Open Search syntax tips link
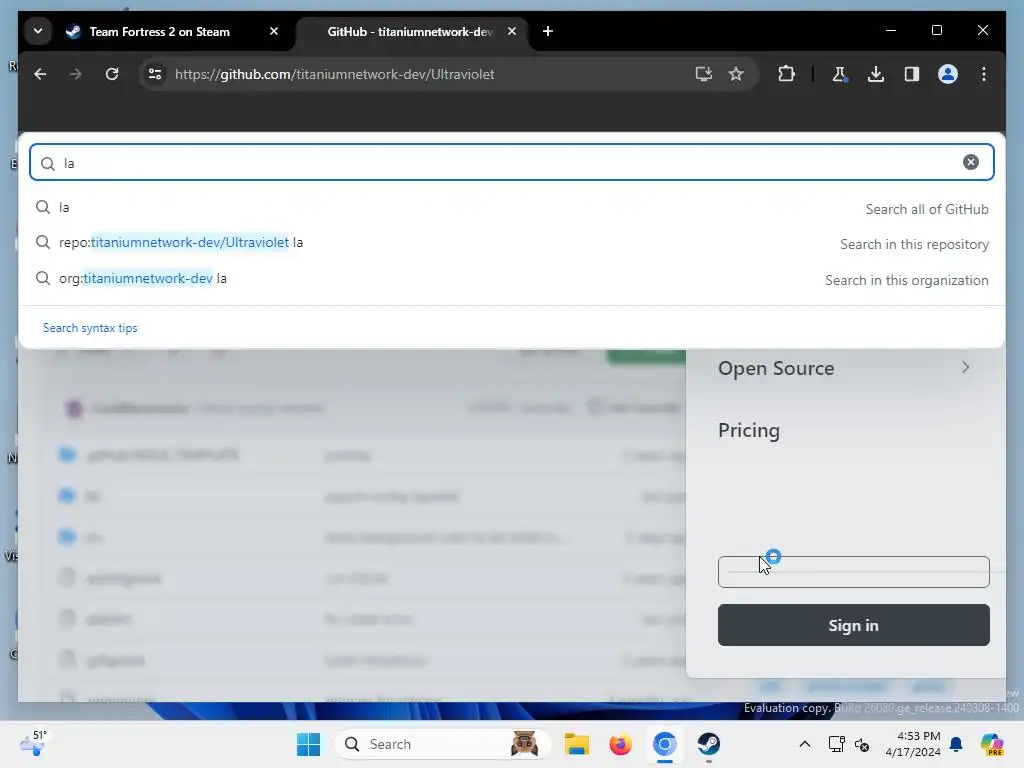This screenshot has width=1024, height=768. click(90, 328)
